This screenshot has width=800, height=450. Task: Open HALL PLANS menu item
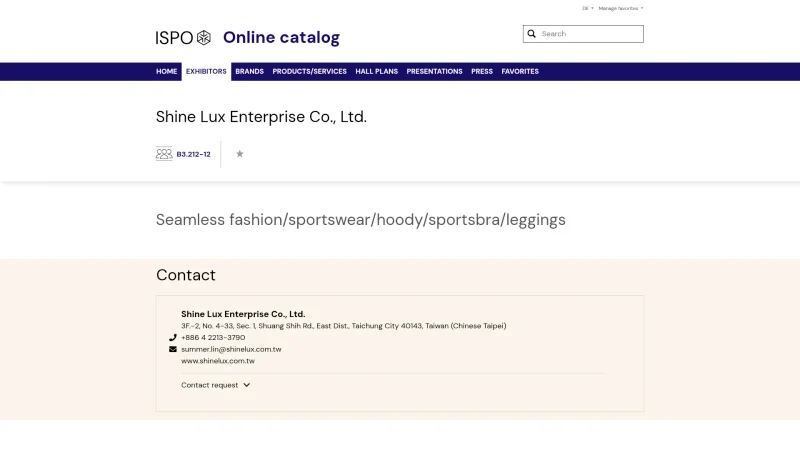[x=377, y=71]
